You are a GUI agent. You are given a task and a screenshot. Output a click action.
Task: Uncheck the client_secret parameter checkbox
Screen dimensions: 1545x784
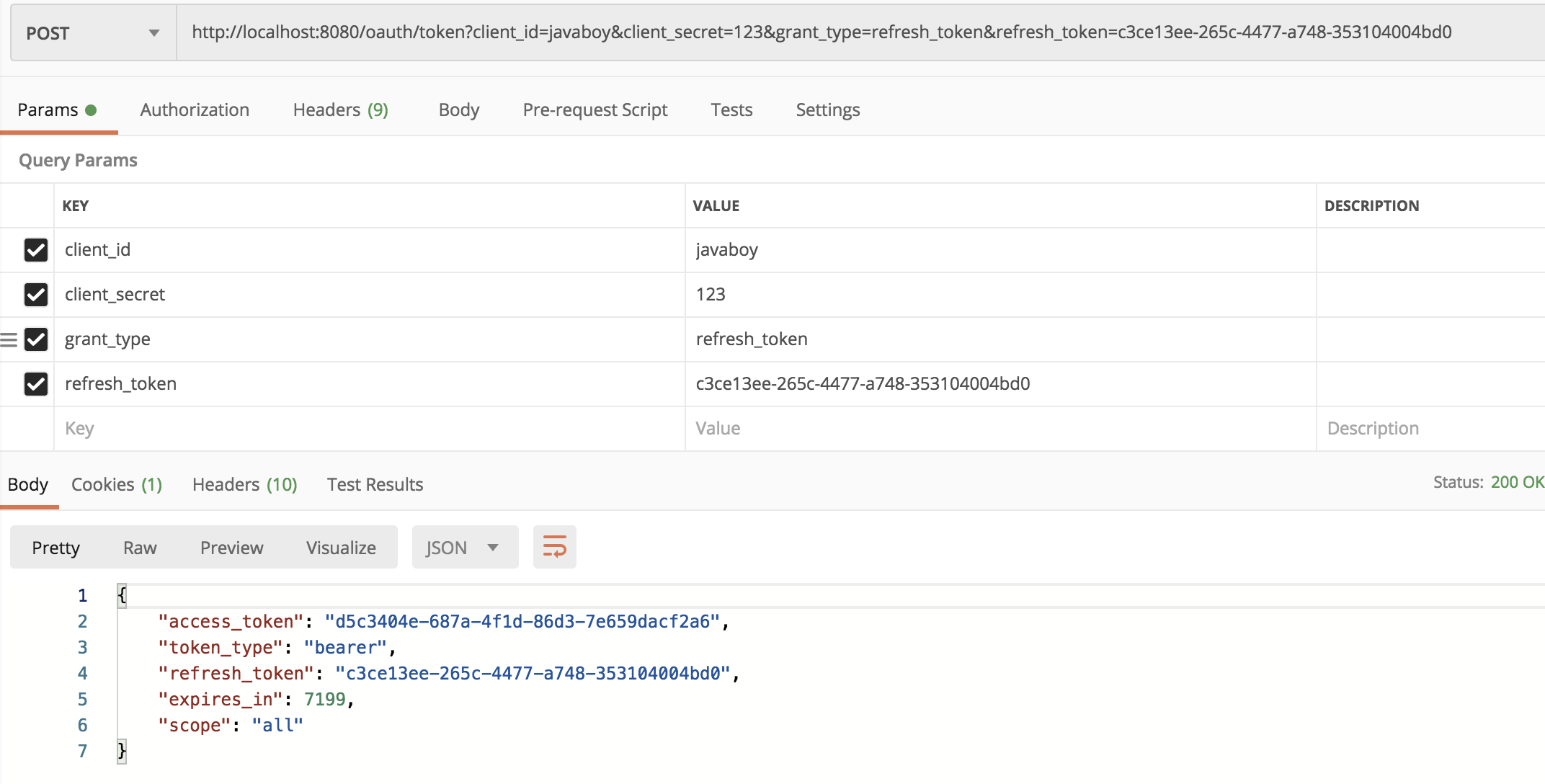(x=36, y=295)
